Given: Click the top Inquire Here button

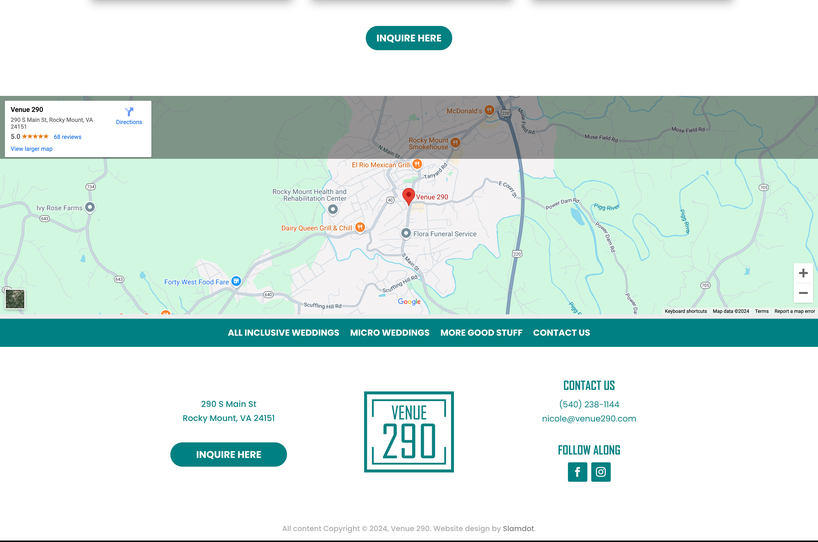Looking at the screenshot, I should (x=408, y=38).
